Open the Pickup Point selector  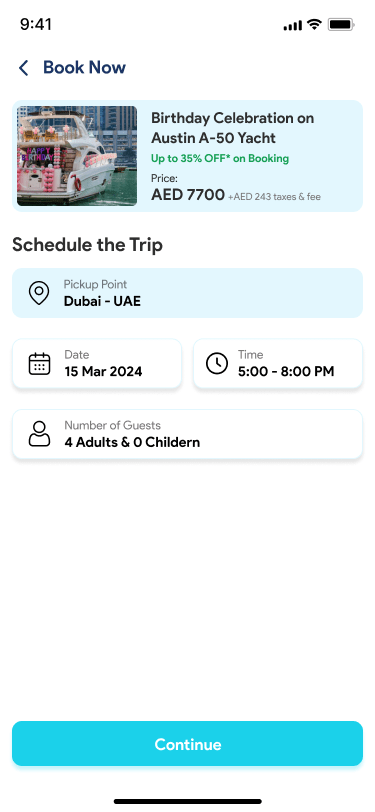(188, 293)
